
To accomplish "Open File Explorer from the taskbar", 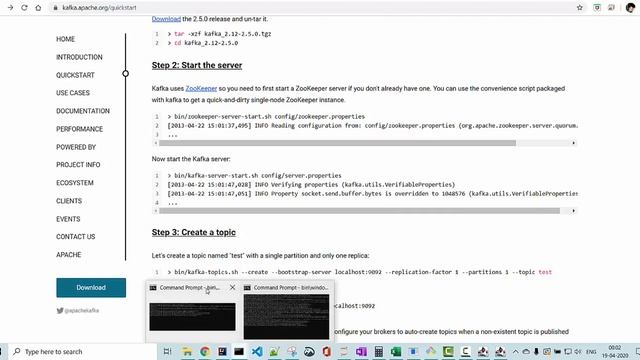I will pos(187,351).
